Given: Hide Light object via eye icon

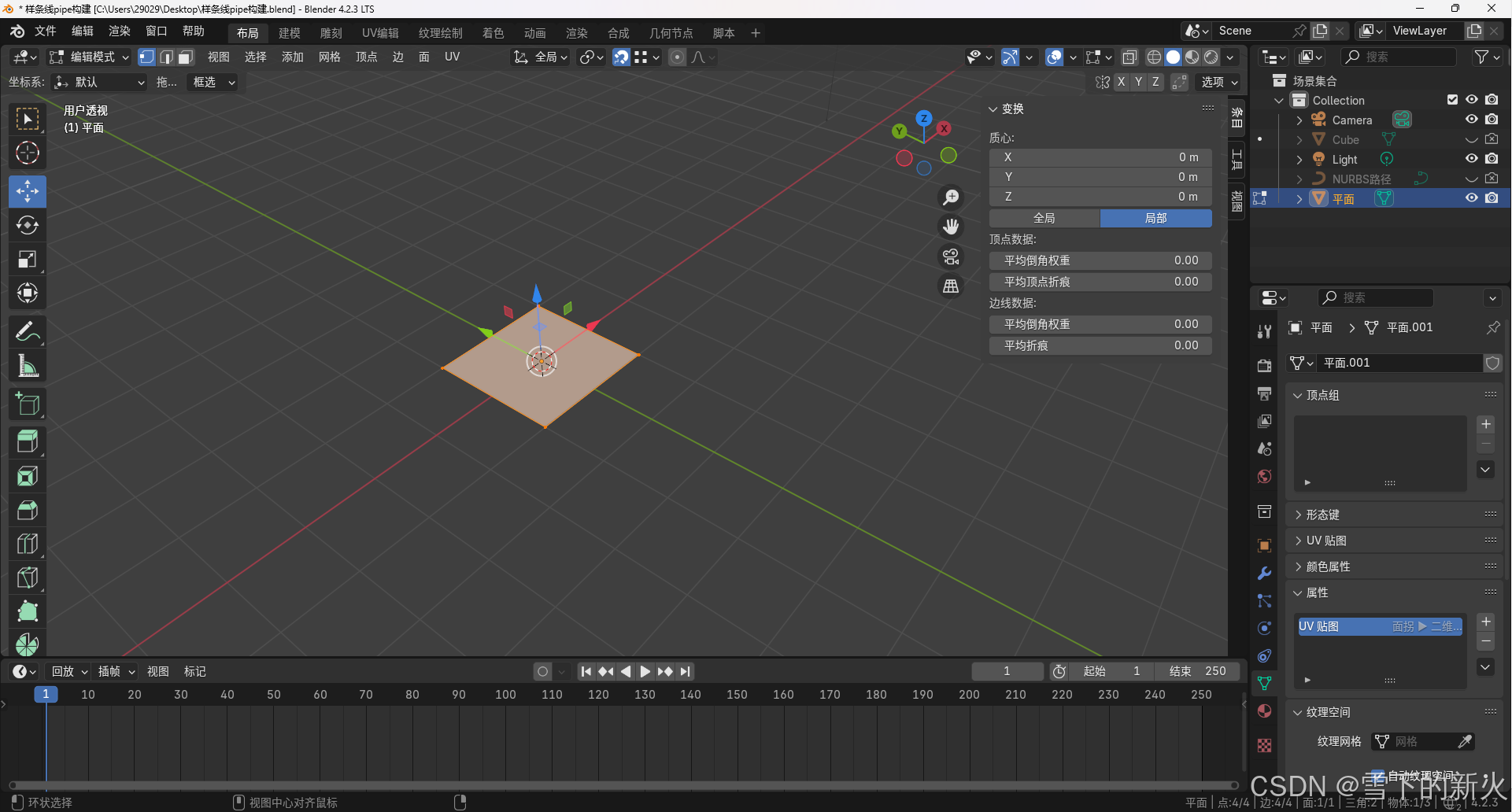Looking at the screenshot, I should pyautogui.click(x=1471, y=159).
